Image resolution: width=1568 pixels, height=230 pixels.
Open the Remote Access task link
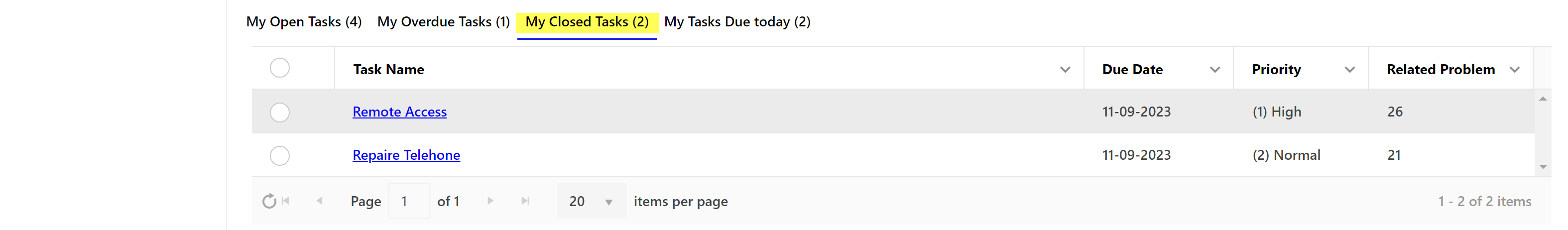(399, 112)
